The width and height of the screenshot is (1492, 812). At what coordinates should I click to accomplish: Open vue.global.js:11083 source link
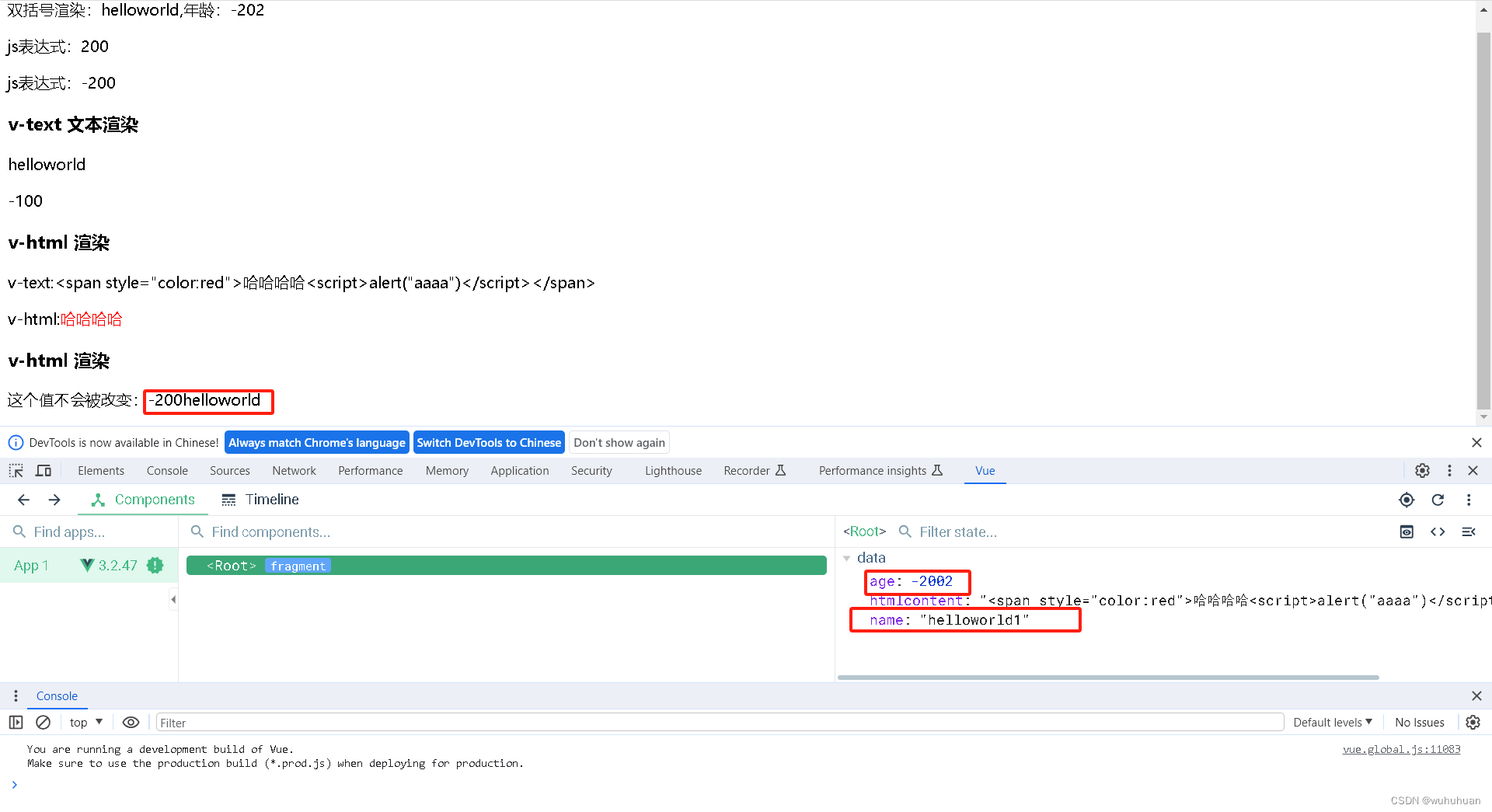tap(1401, 749)
